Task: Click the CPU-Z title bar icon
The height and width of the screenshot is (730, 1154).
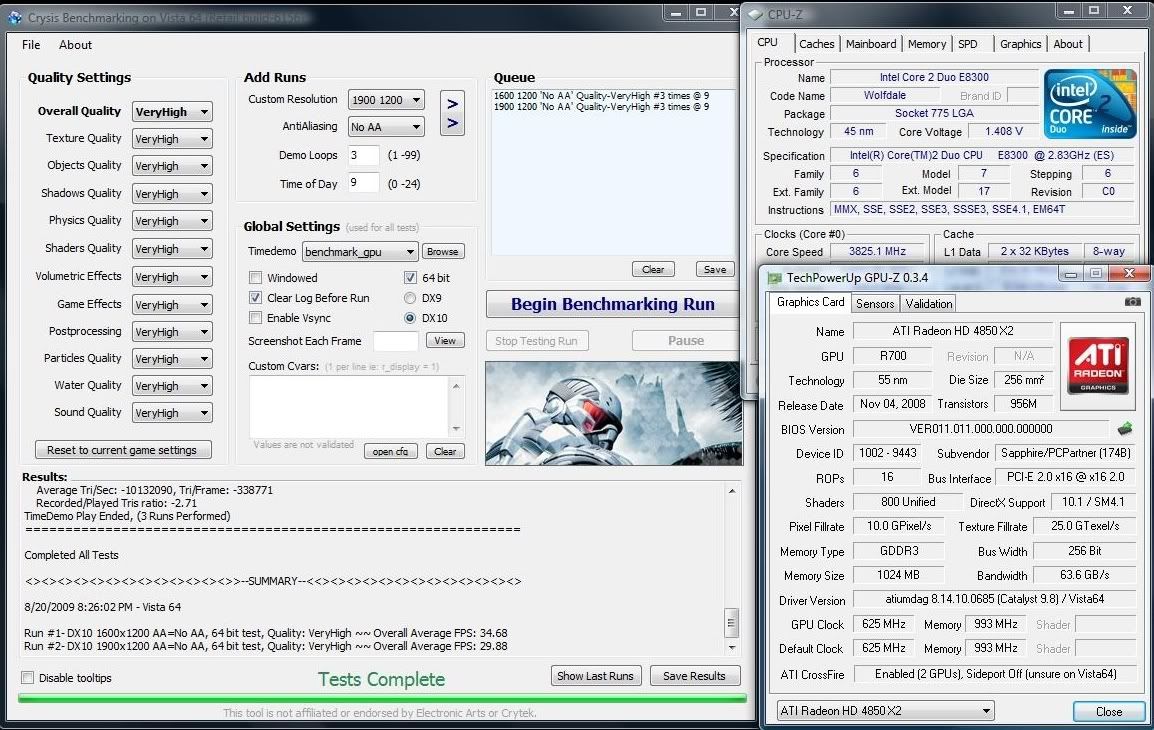Action: click(x=755, y=13)
